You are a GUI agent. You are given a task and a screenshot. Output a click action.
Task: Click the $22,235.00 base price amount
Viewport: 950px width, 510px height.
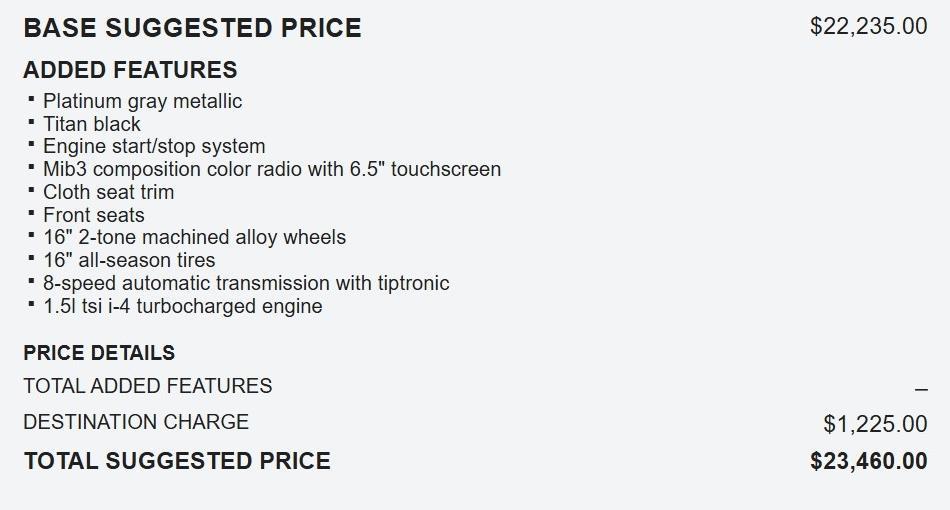pos(868,27)
